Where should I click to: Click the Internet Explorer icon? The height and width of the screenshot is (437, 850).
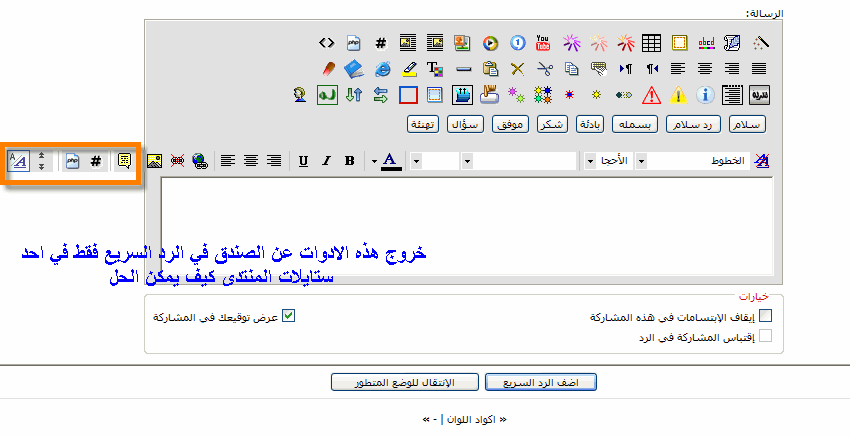pos(381,69)
